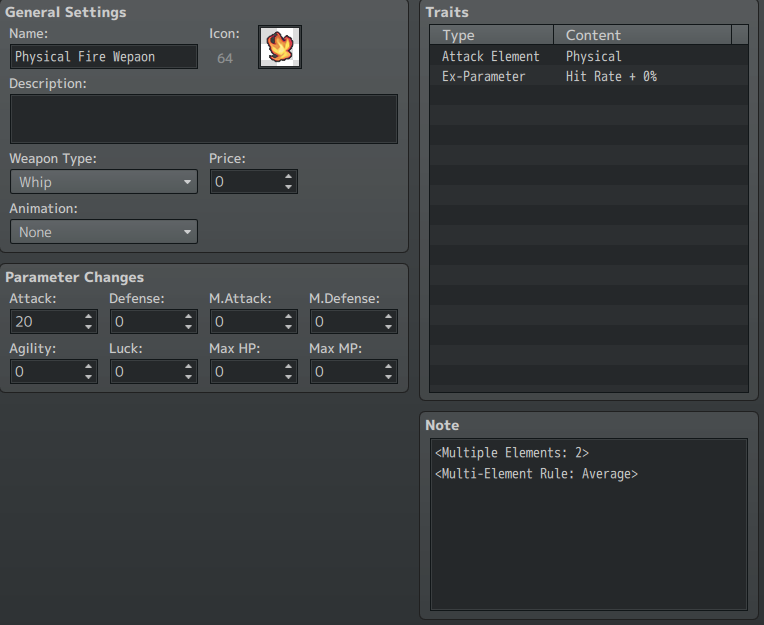Click the fire weapon icon image

280,47
